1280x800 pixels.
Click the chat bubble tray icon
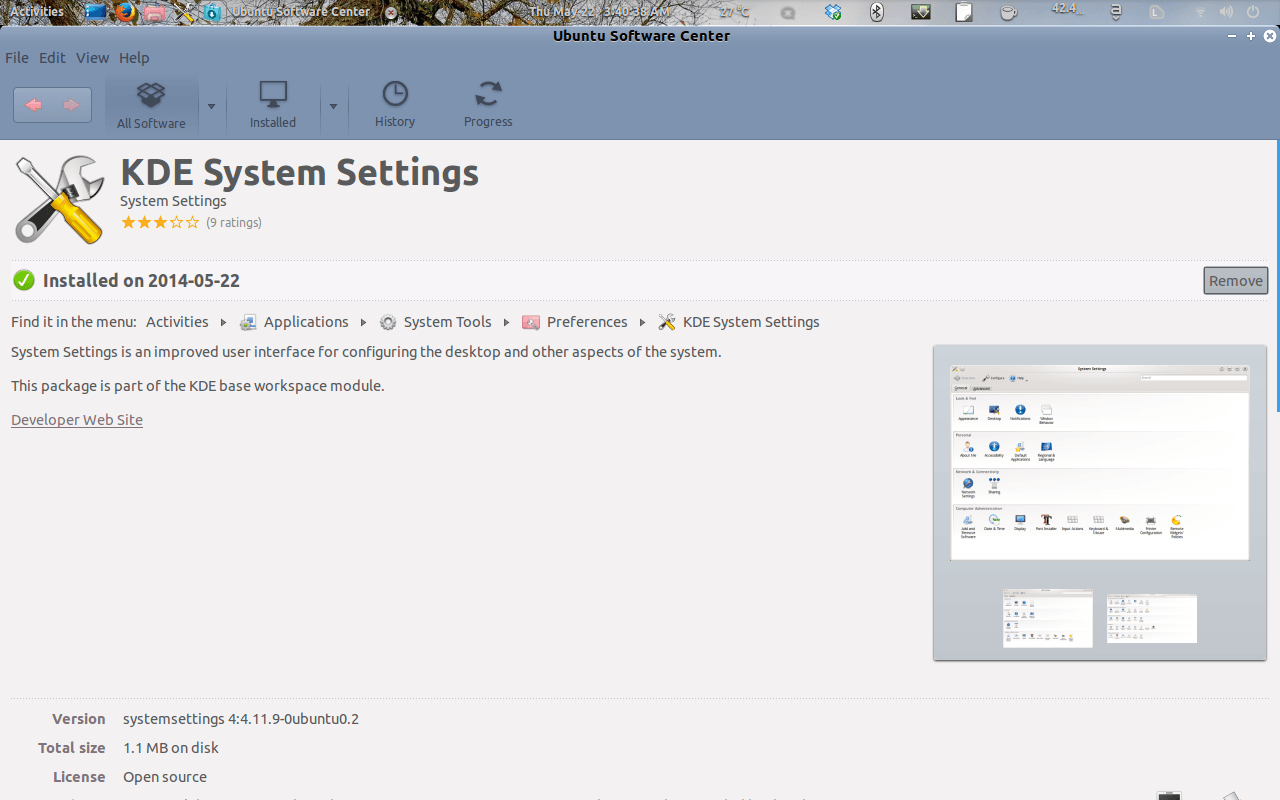[788, 12]
